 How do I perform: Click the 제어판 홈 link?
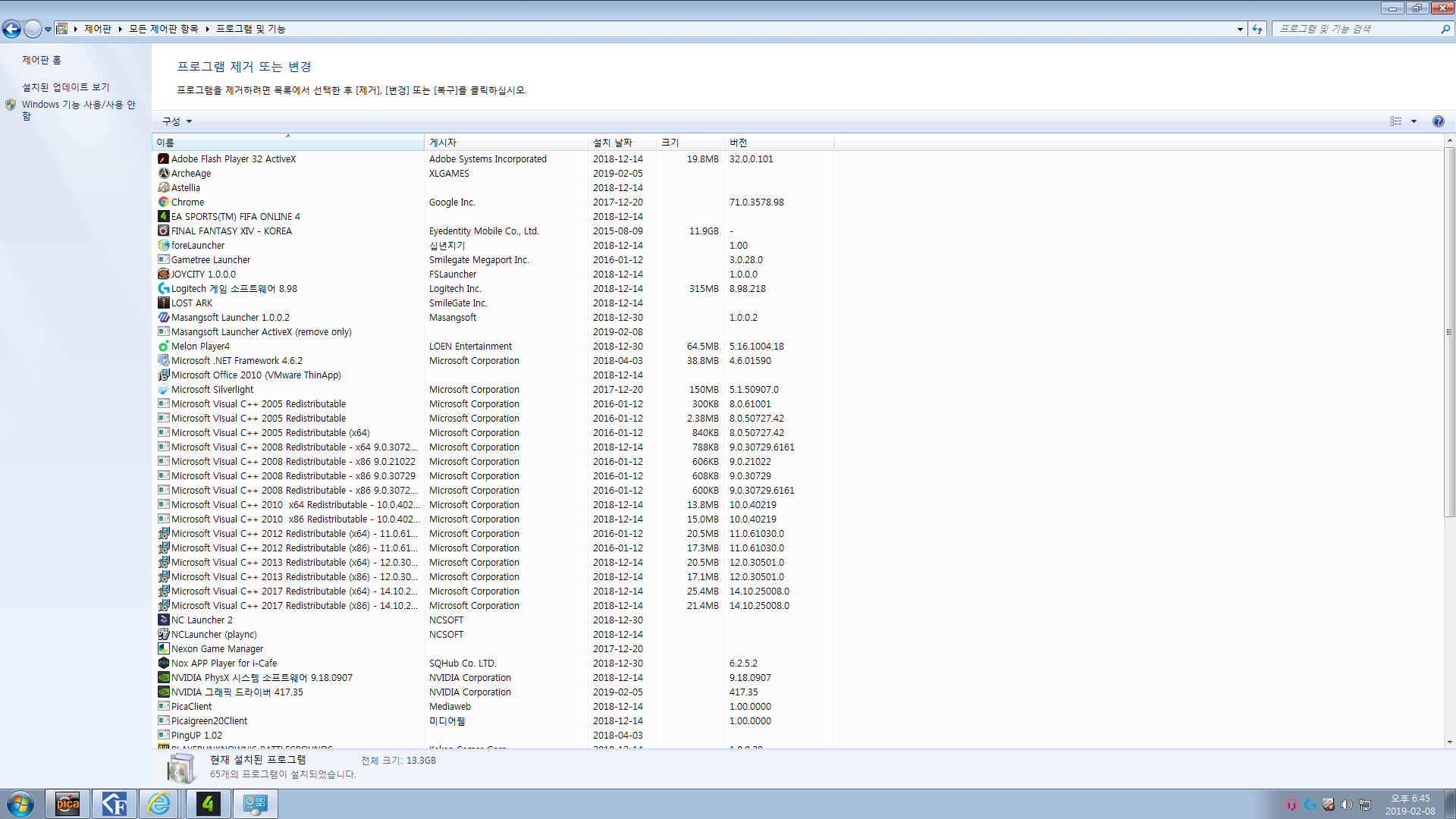(x=42, y=60)
